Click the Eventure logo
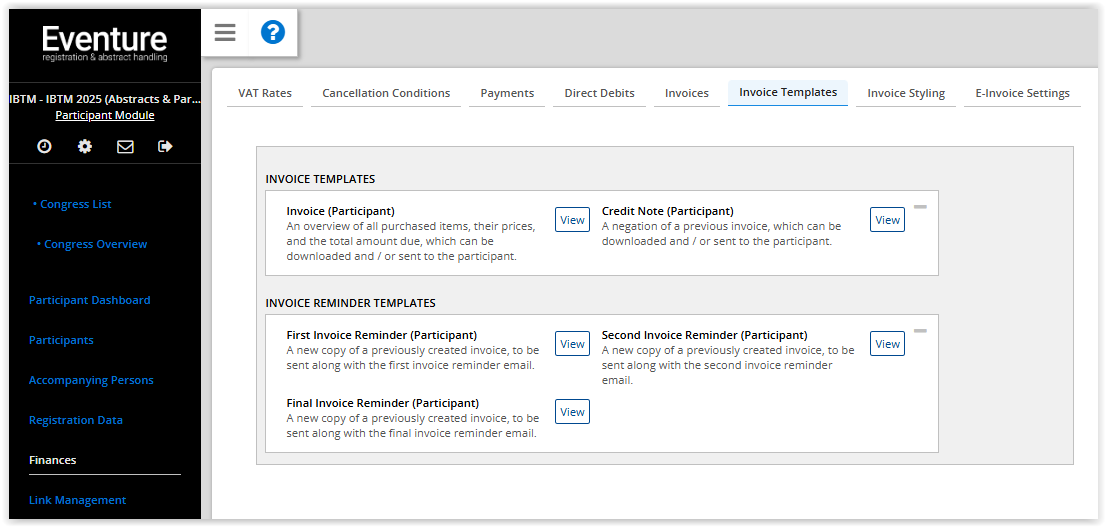1106x527 pixels. tap(105, 44)
